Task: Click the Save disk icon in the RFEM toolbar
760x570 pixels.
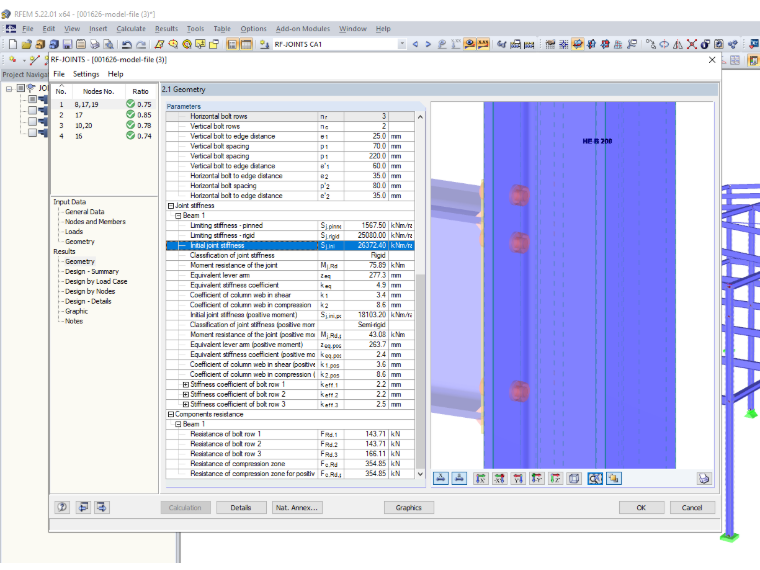Action: pos(67,44)
